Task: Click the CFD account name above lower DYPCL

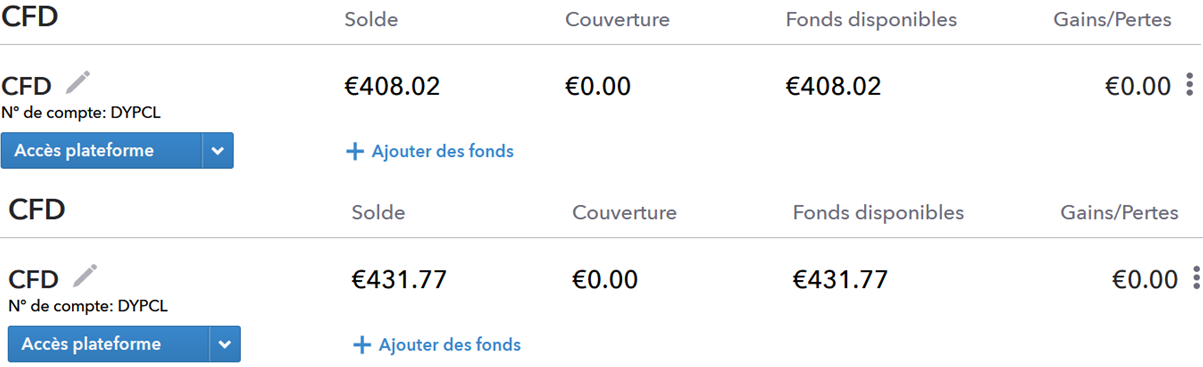Action: pos(33,279)
